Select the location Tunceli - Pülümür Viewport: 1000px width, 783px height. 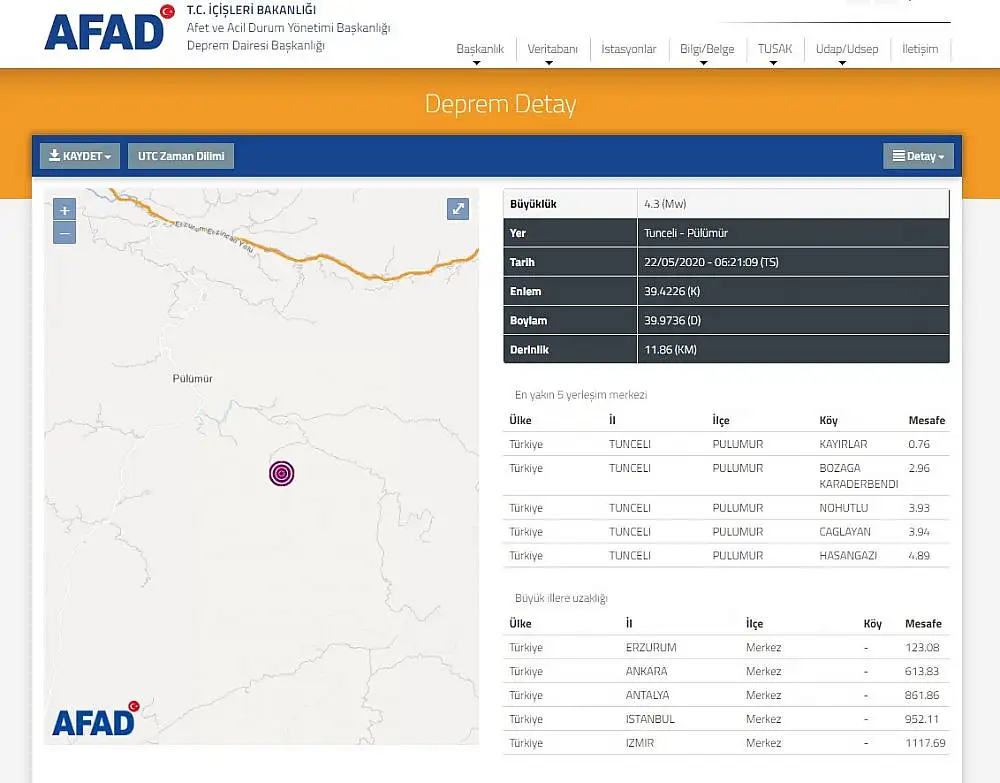click(686, 233)
